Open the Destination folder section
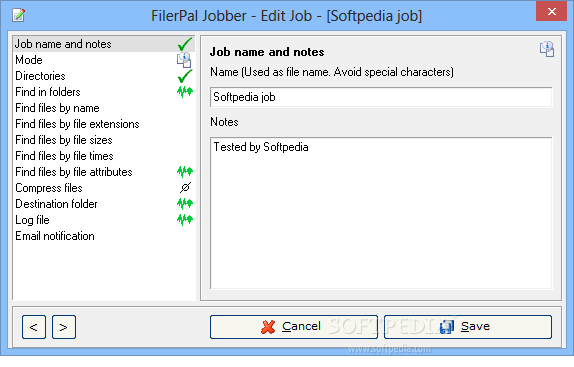 104,204
